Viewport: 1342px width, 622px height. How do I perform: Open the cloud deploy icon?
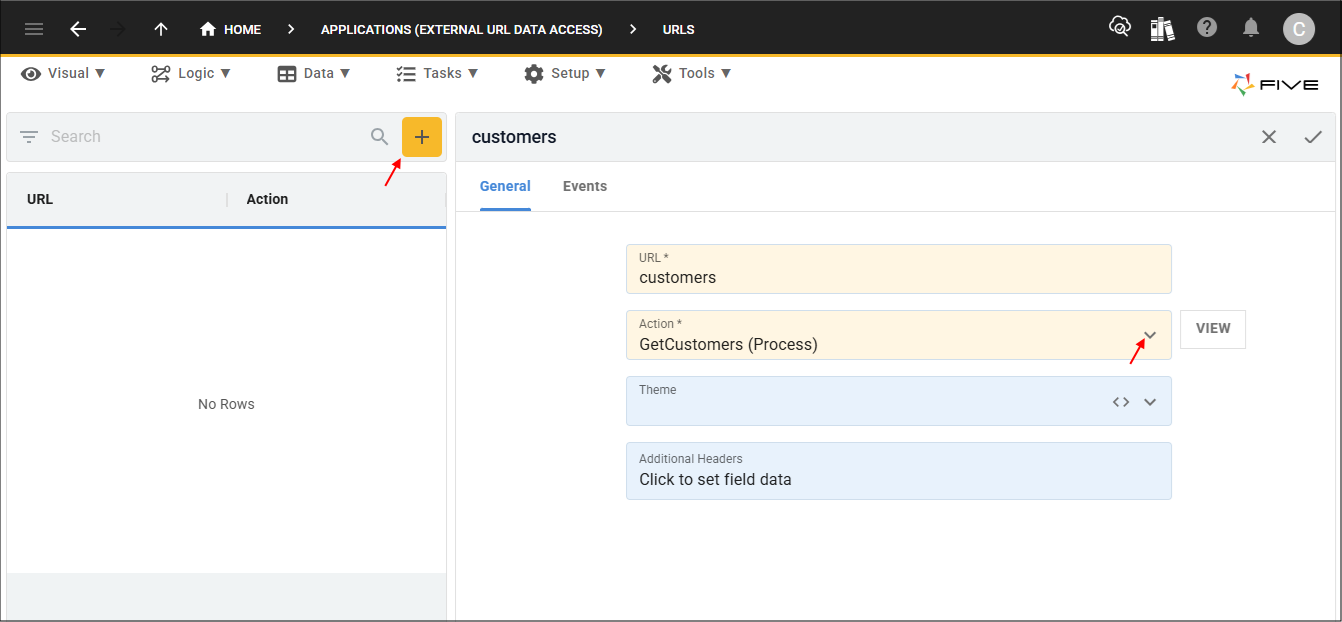tap(1120, 28)
